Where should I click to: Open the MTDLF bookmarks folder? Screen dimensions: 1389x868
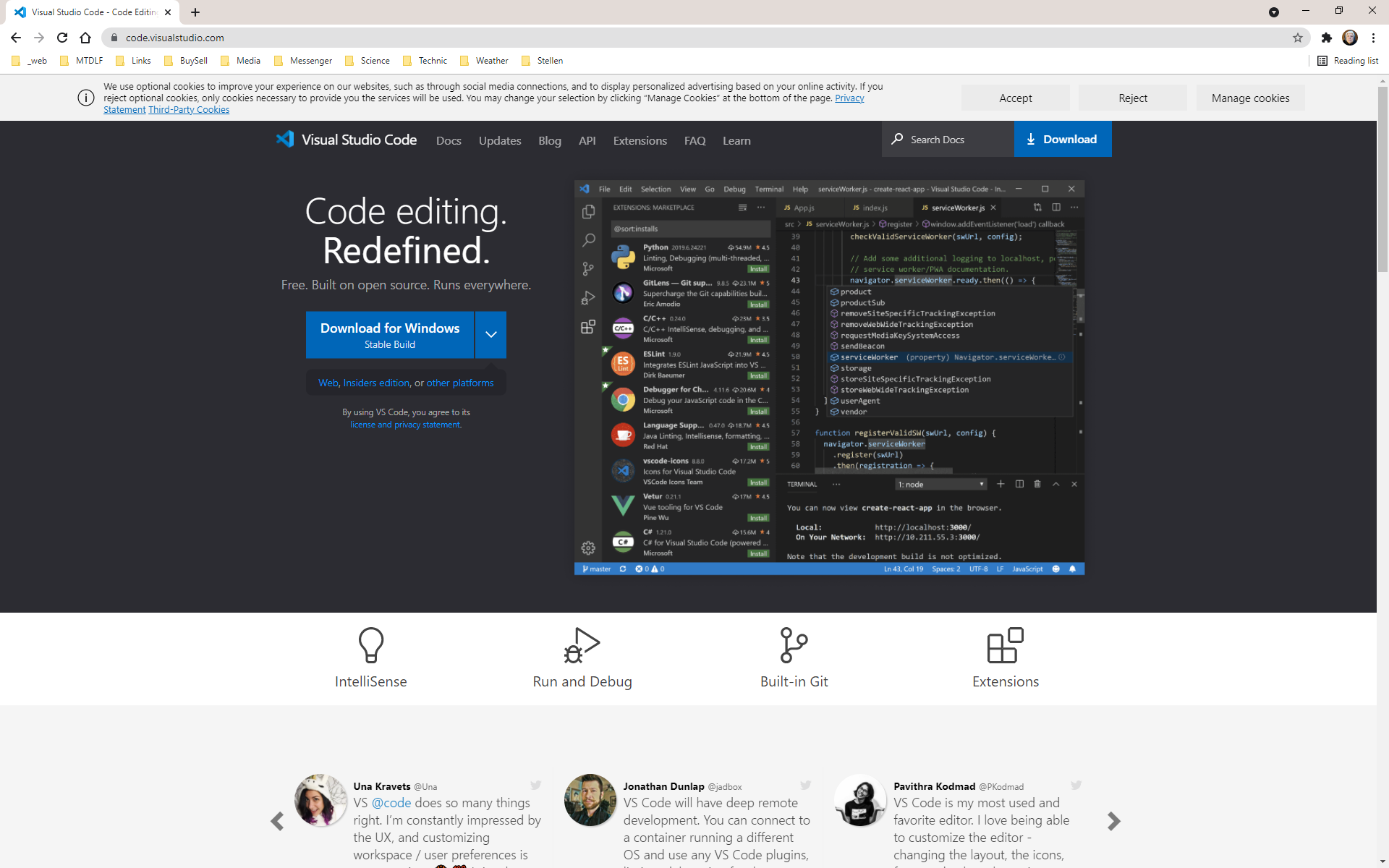[82, 61]
